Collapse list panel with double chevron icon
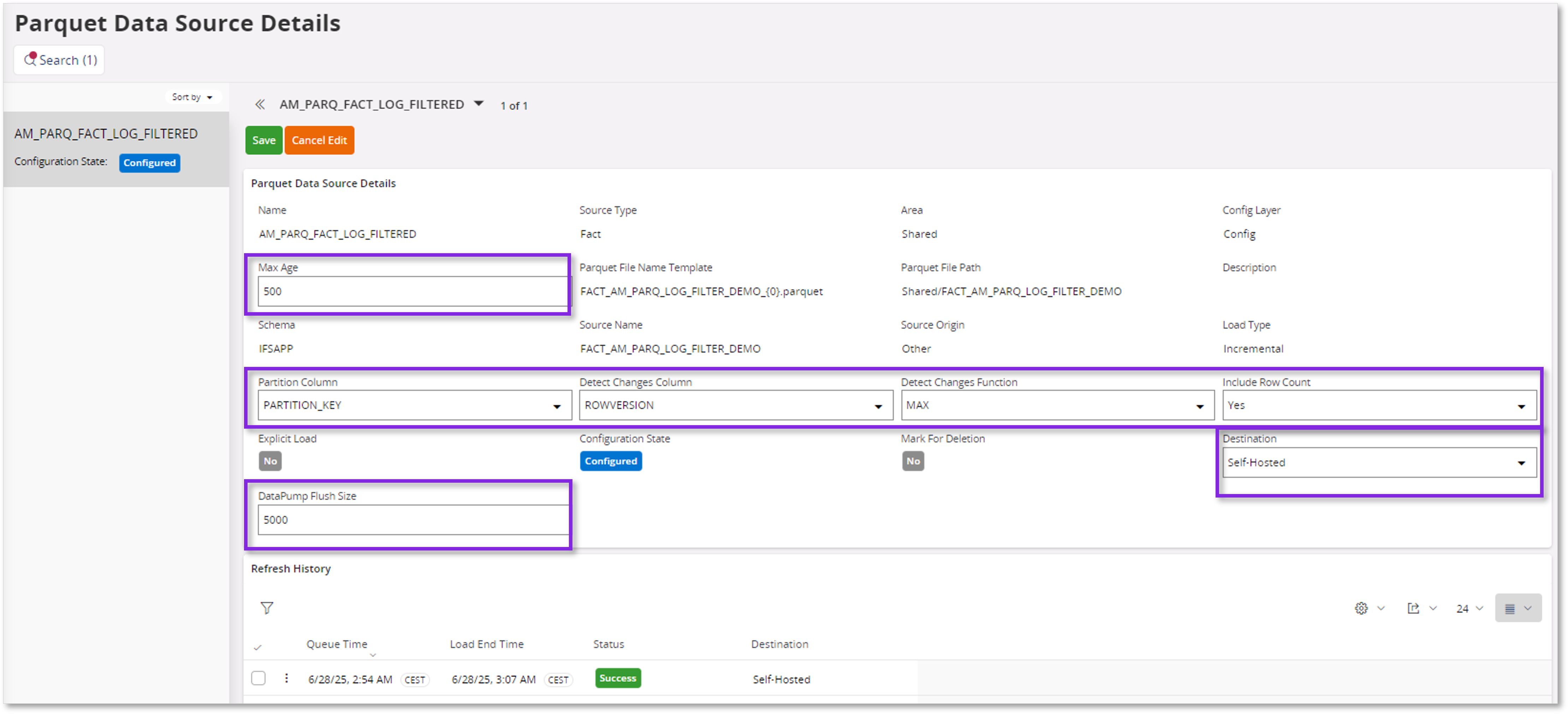This screenshot has width=1568, height=714. (x=260, y=105)
